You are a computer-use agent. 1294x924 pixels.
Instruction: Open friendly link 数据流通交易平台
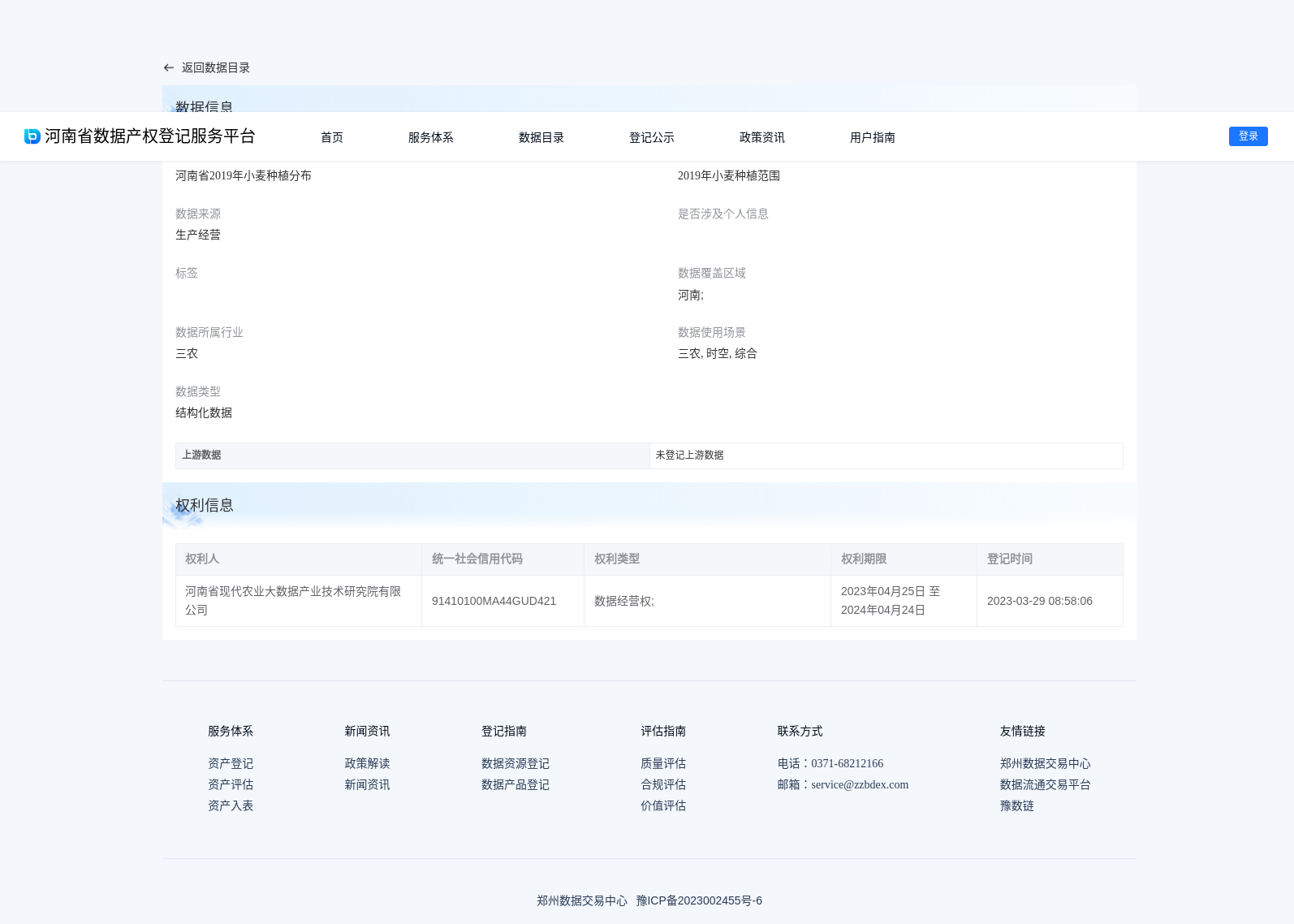click(1046, 784)
